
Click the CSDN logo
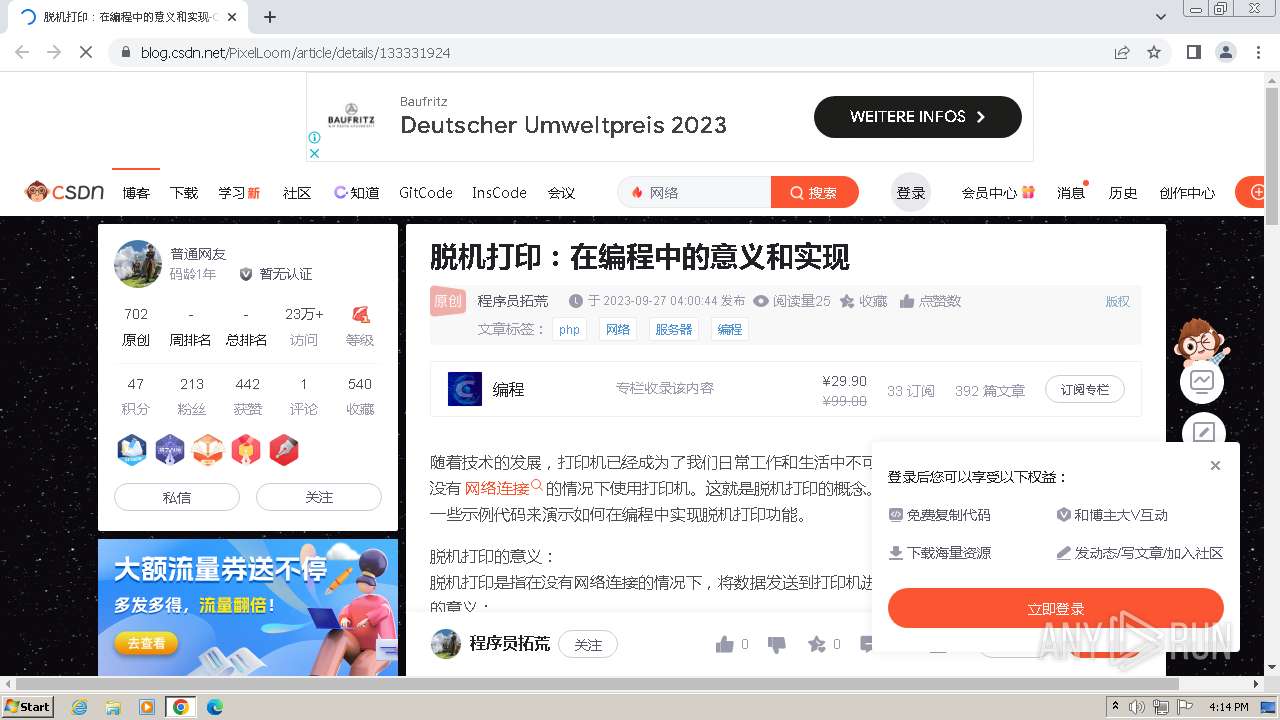[65, 192]
